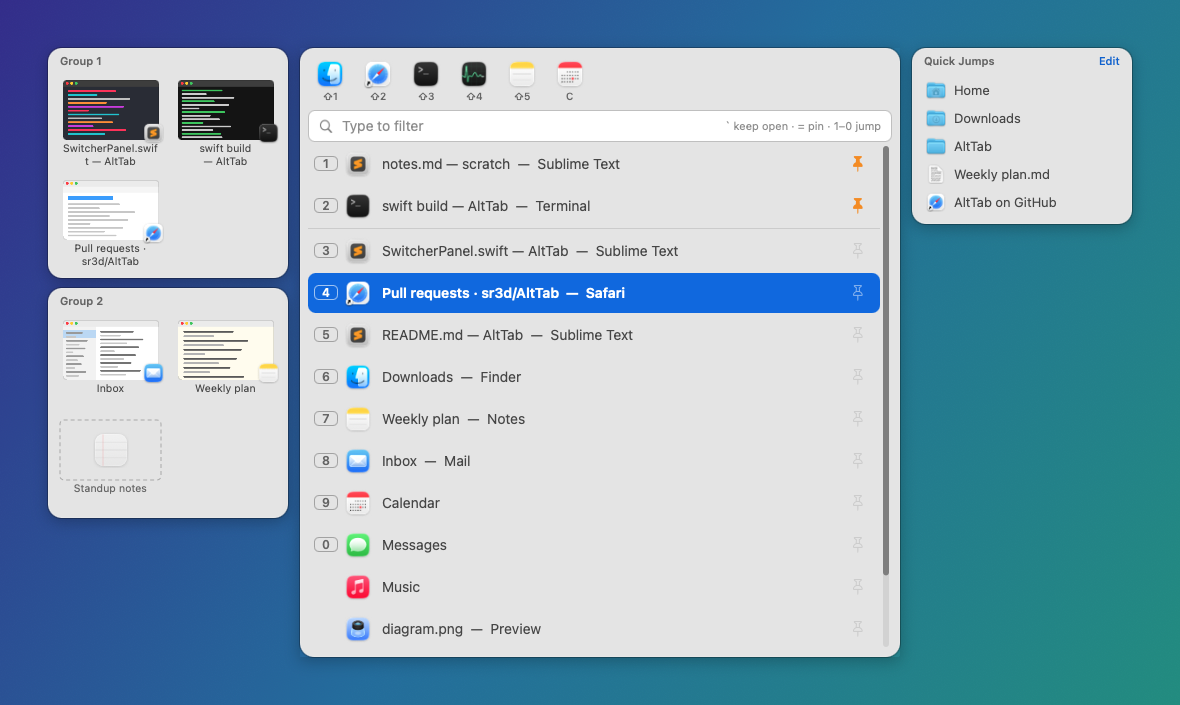Click the Mail icon in Inbox row
The width and height of the screenshot is (1180, 705).
(x=358, y=461)
